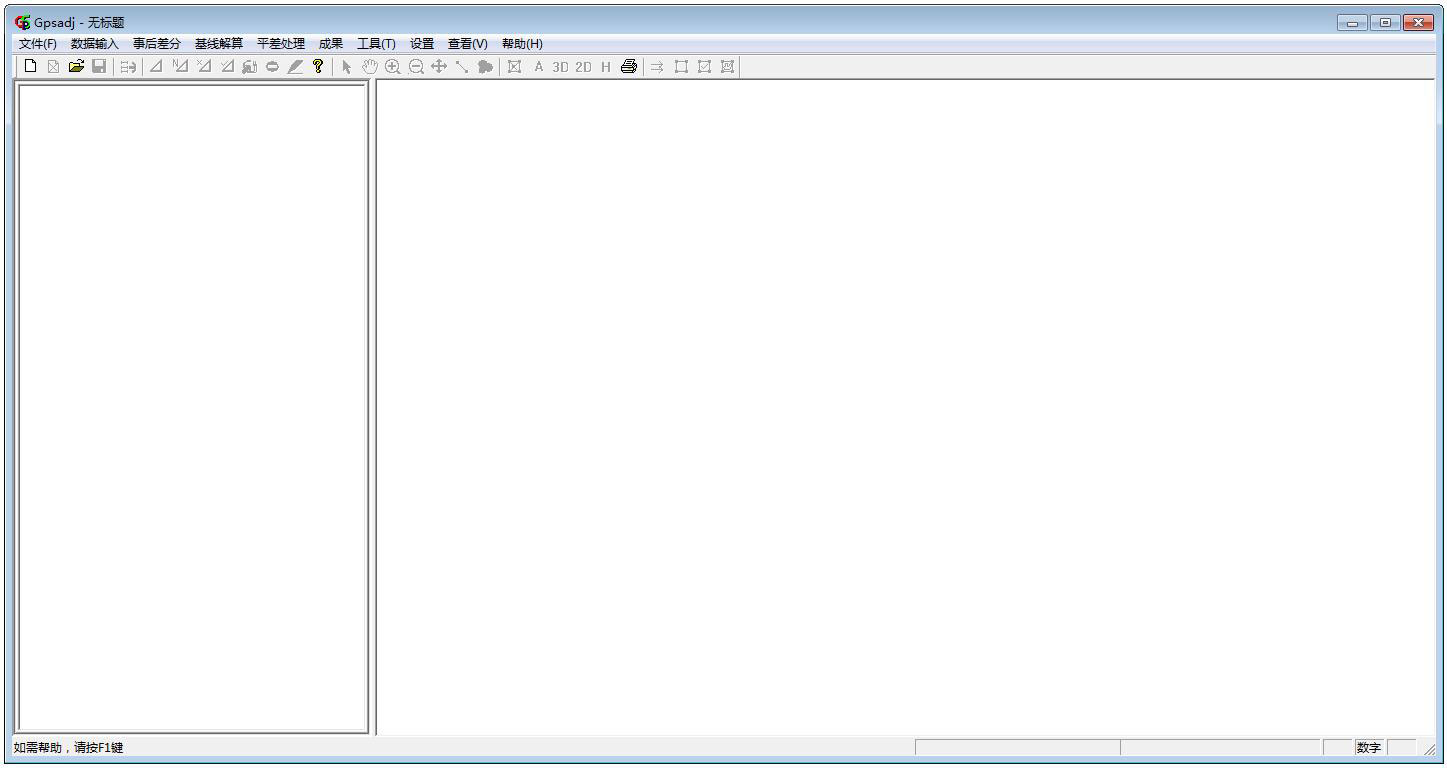Viewport: 1447px width, 770px height.
Task: Open the 文件(F) menu
Action: (x=38, y=44)
